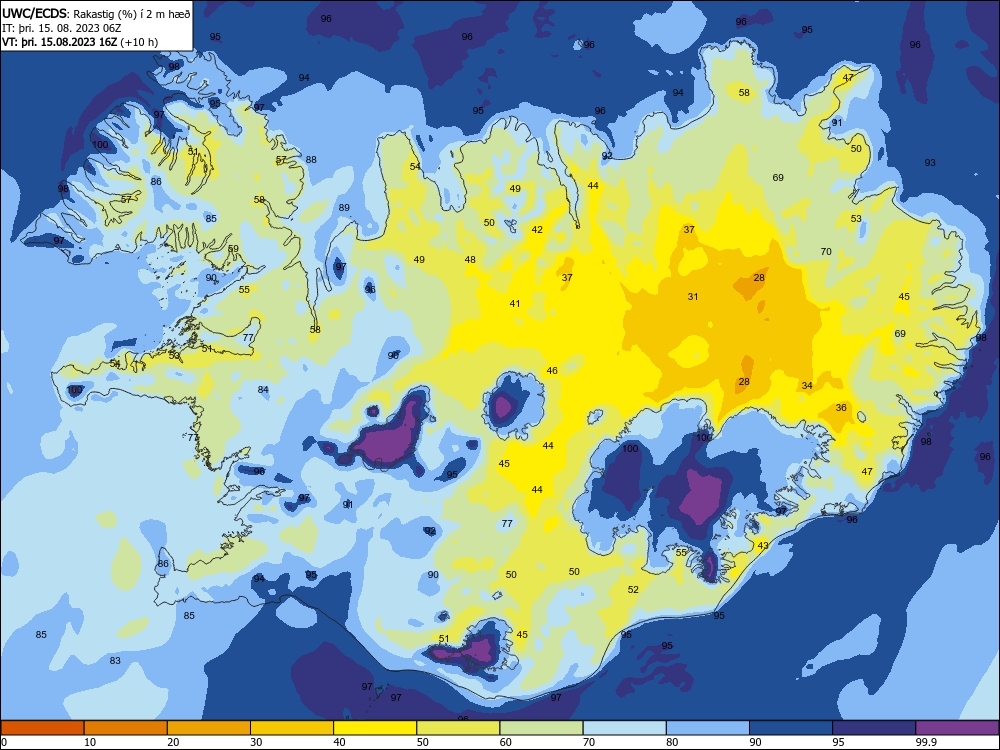Click the humidity value "46" on the map
This screenshot has height=750, width=1000.
tap(552, 371)
